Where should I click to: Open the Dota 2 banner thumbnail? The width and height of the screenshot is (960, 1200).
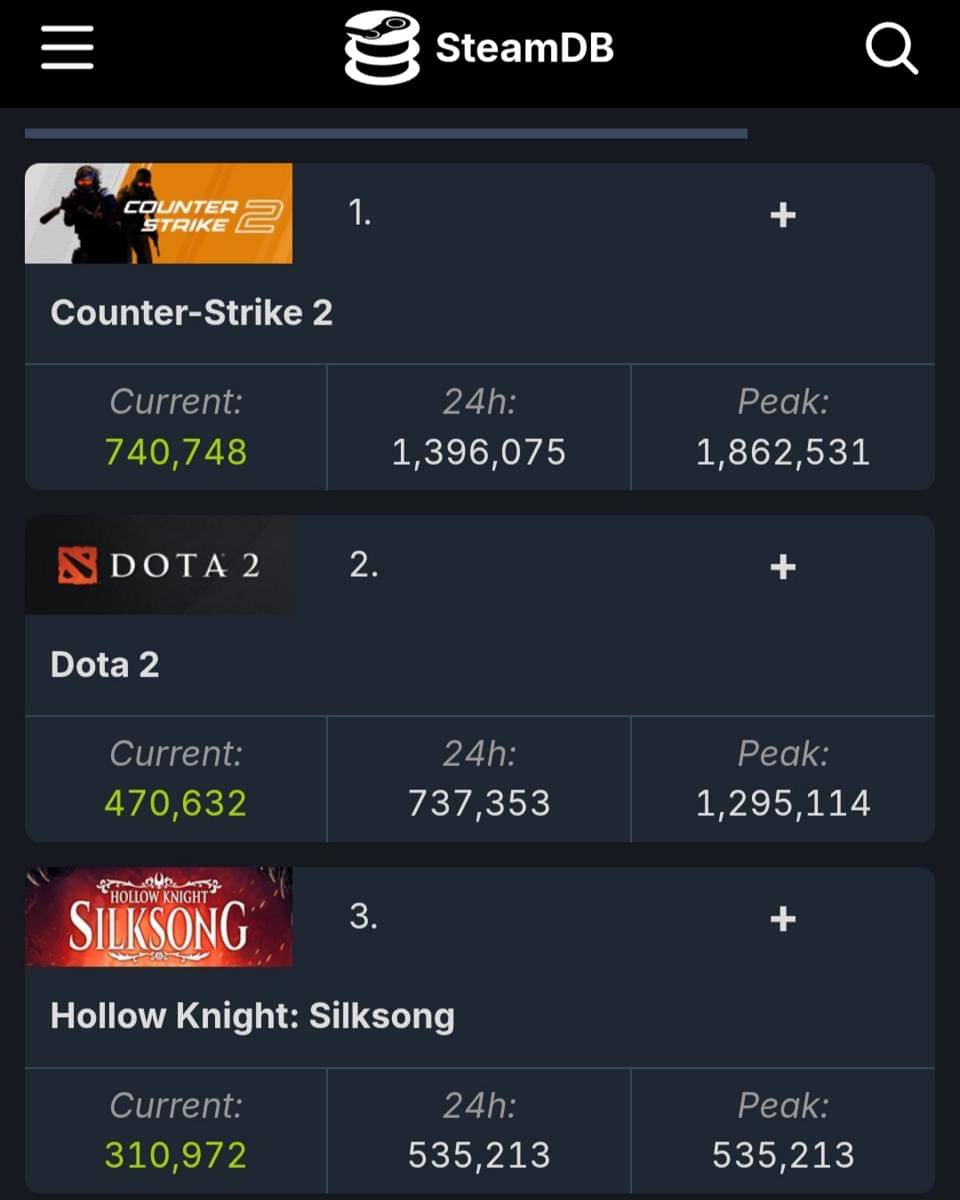[x=158, y=565]
